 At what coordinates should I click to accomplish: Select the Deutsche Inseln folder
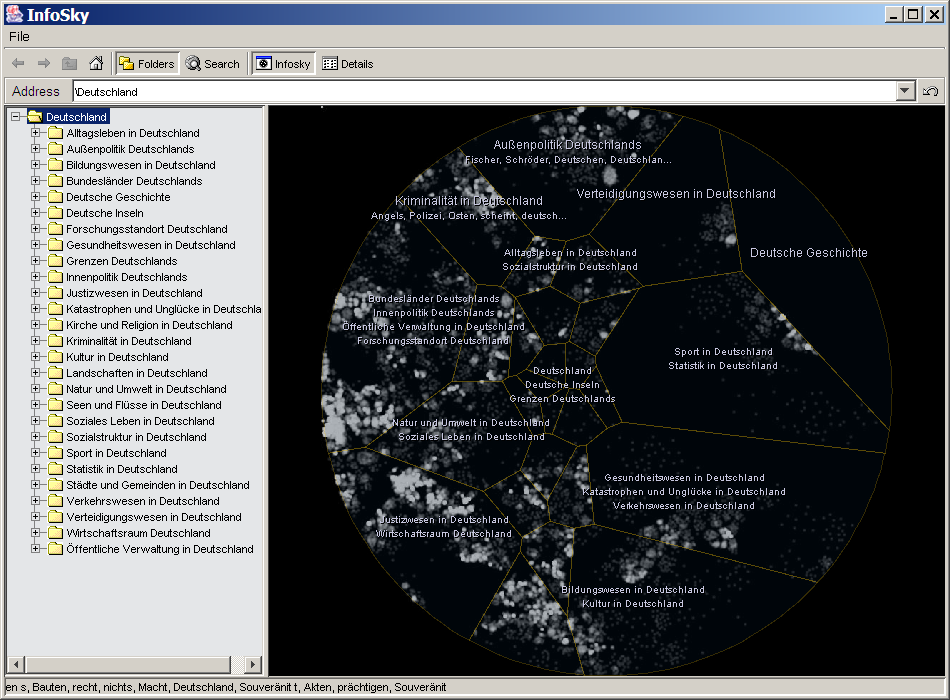pyautogui.click(x=107, y=213)
